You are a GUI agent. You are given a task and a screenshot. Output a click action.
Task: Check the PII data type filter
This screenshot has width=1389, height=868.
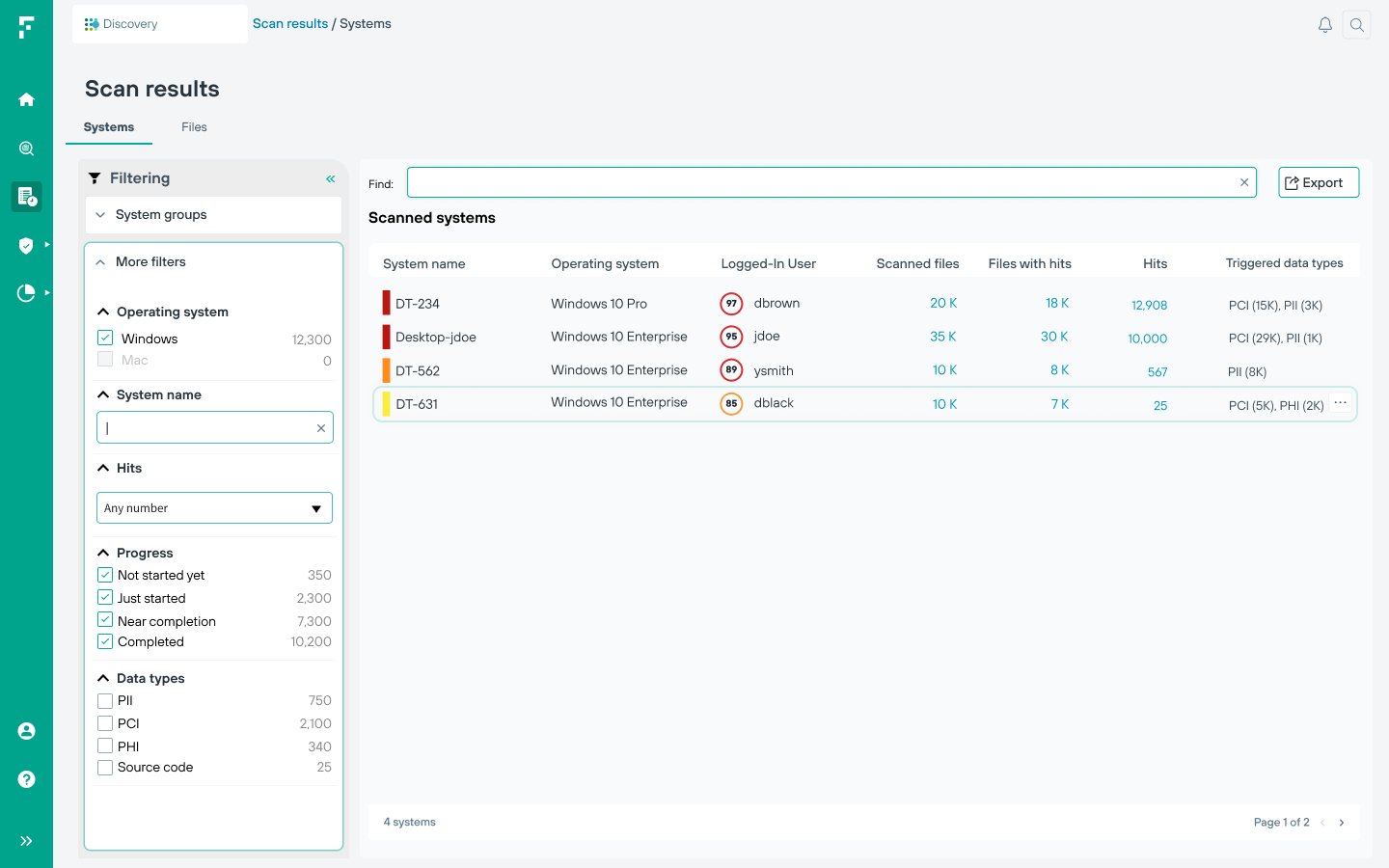click(105, 701)
